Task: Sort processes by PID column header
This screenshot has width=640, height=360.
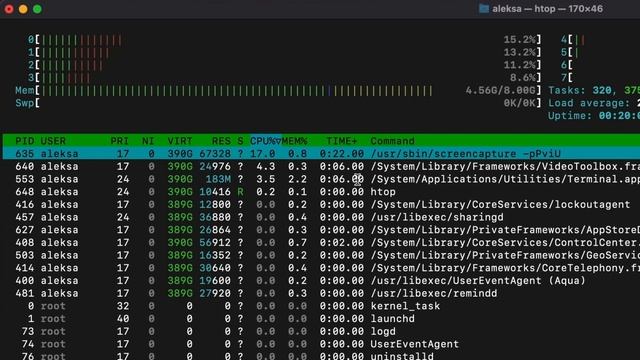Action: 25,141
